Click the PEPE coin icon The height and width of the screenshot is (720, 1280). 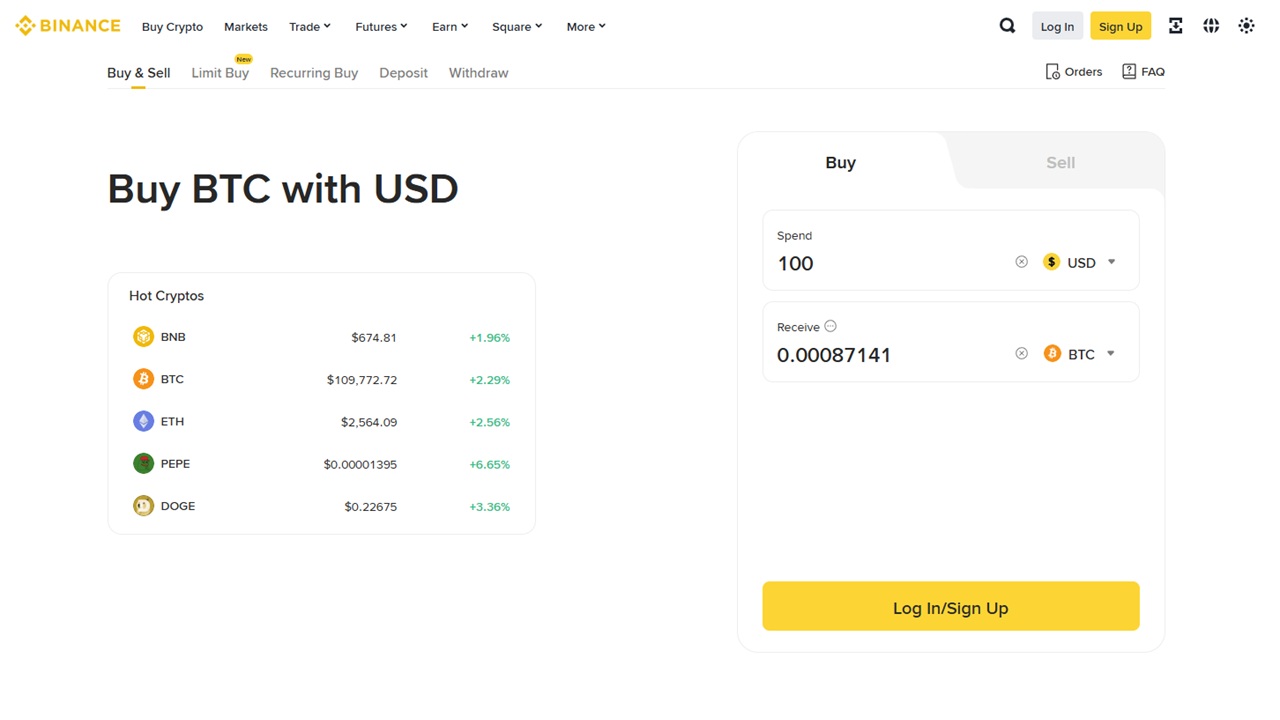point(143,463)
